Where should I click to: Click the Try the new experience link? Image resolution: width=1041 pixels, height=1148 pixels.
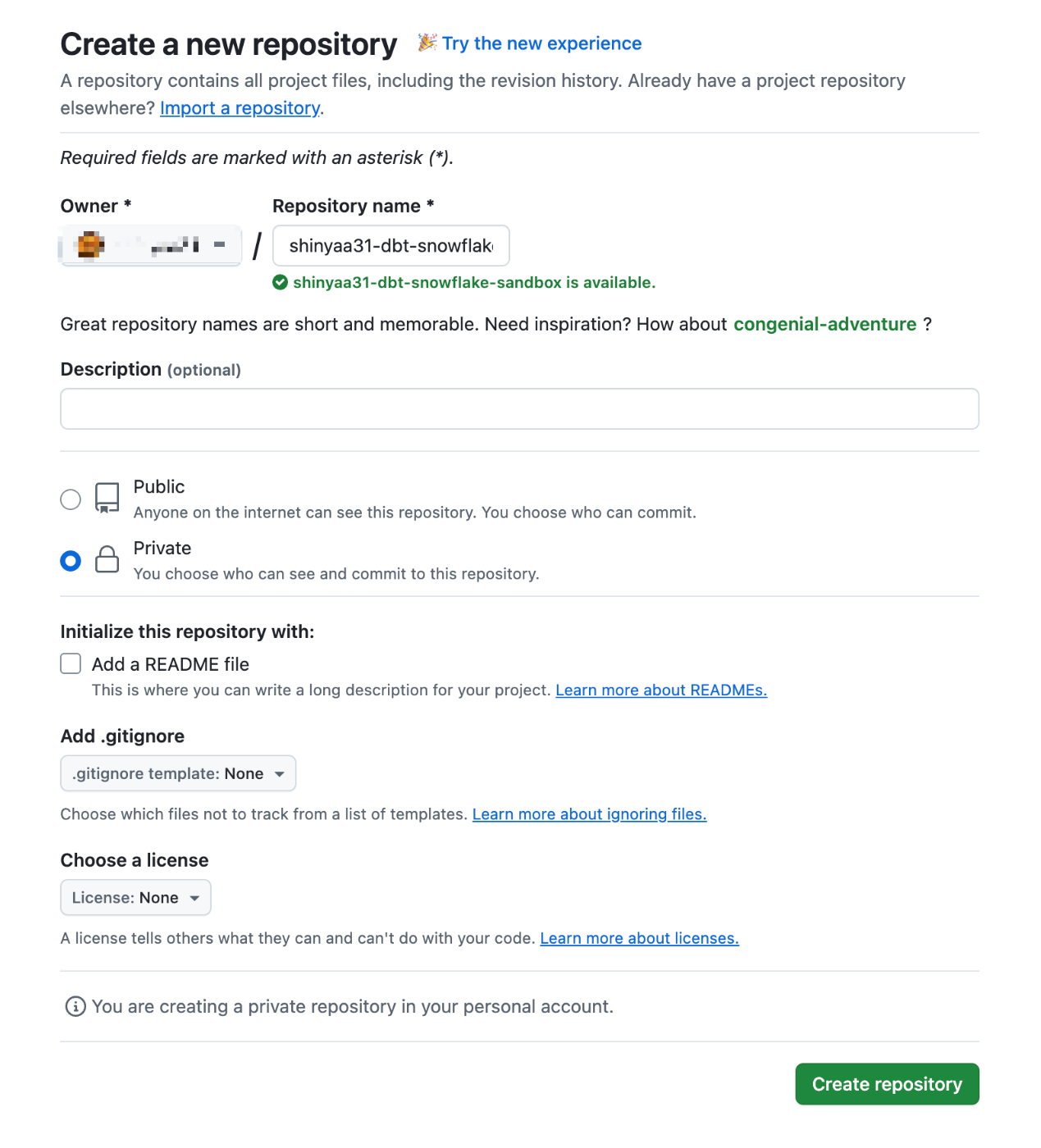click(x=541, y=43)
